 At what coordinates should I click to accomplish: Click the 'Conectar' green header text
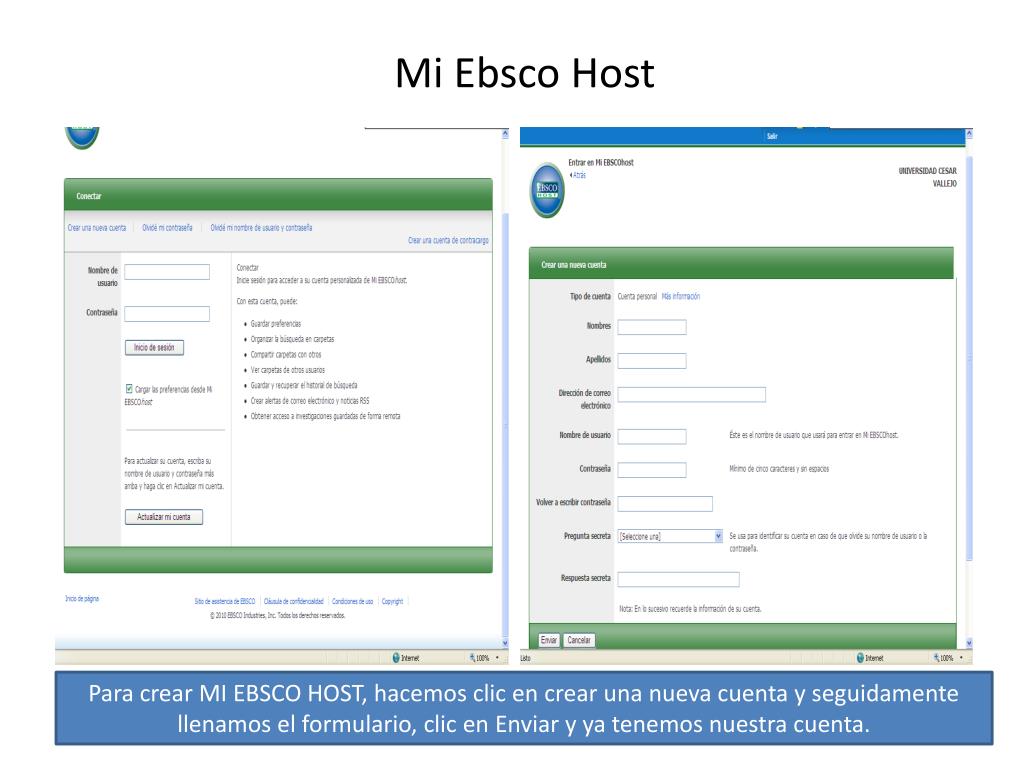[x=89, y=196]
